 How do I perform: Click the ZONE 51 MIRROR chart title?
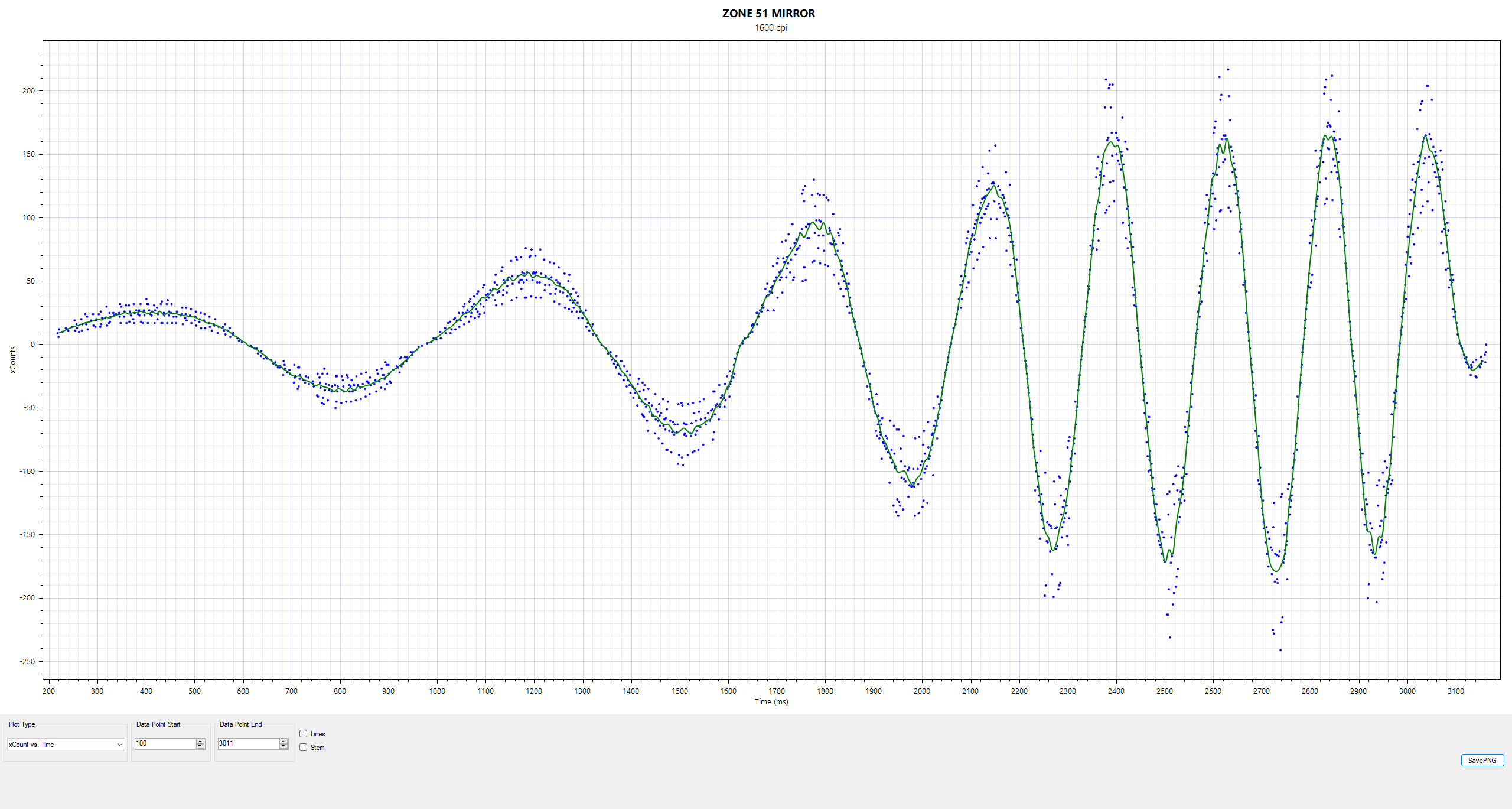coord(768,13)
